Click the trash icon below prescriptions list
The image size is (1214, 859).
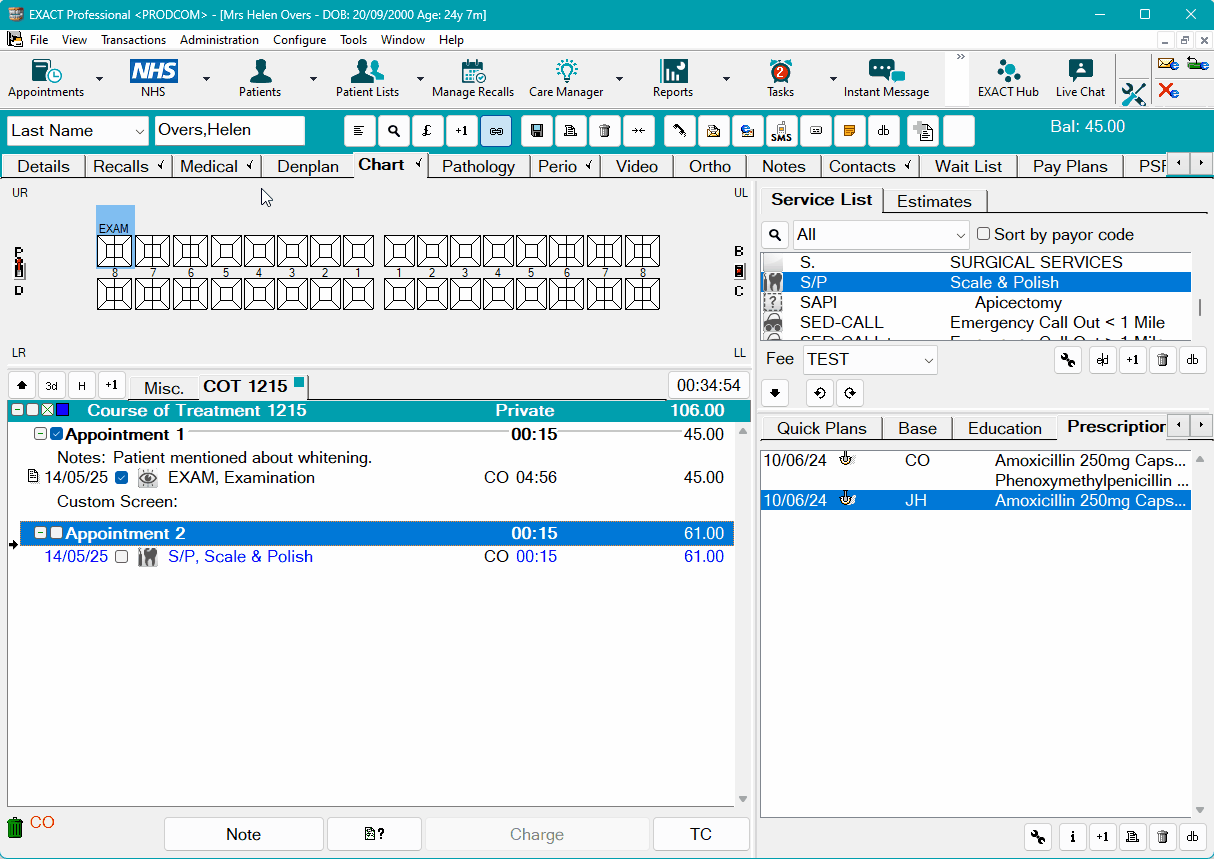(x=1162, y=836)
